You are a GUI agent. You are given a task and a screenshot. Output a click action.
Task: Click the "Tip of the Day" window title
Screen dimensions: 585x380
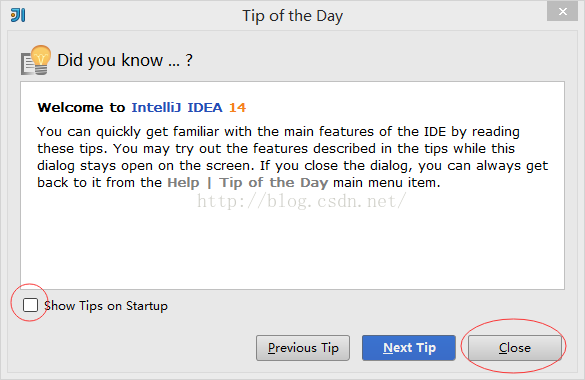click(292, 16)
